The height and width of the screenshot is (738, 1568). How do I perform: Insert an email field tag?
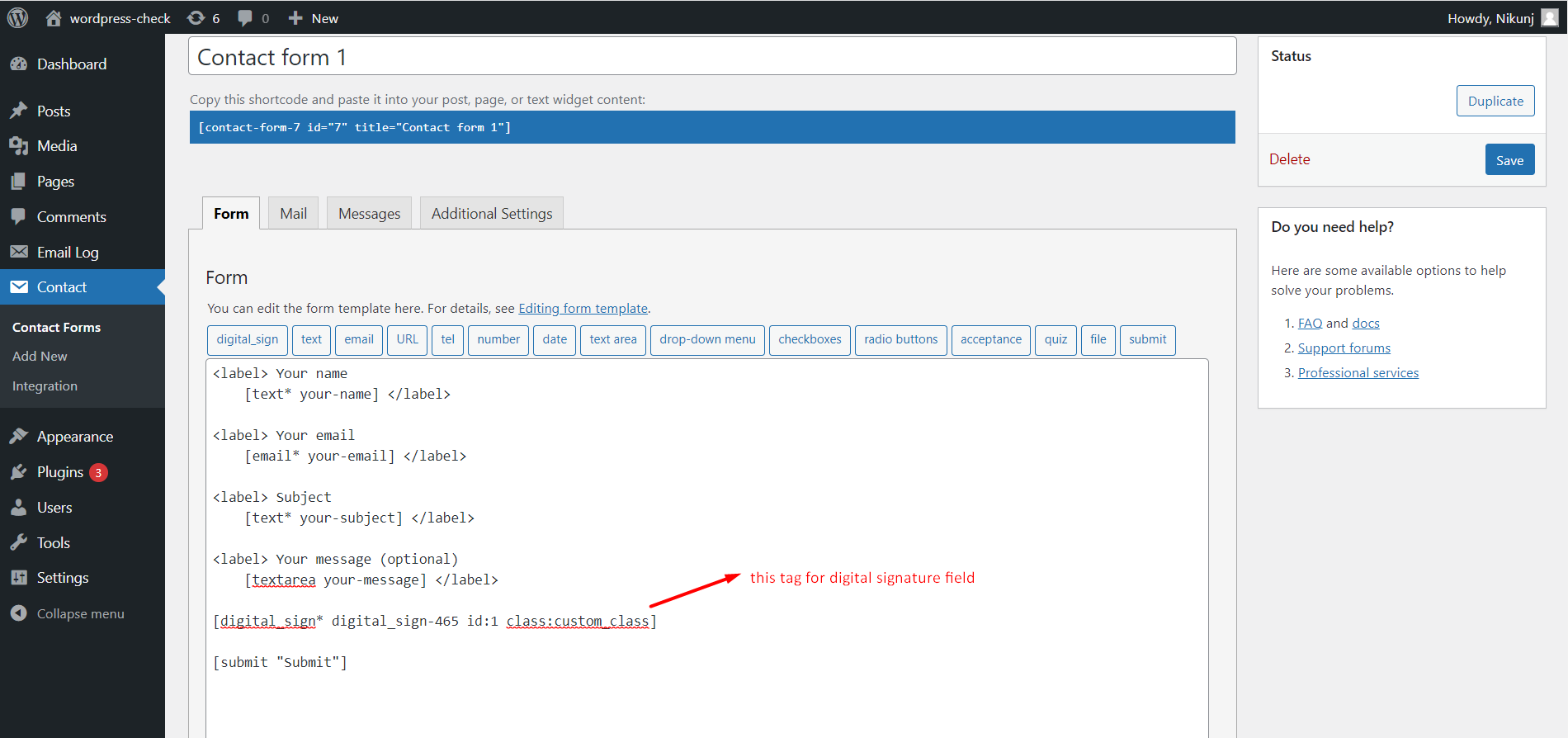coord(359,339)
